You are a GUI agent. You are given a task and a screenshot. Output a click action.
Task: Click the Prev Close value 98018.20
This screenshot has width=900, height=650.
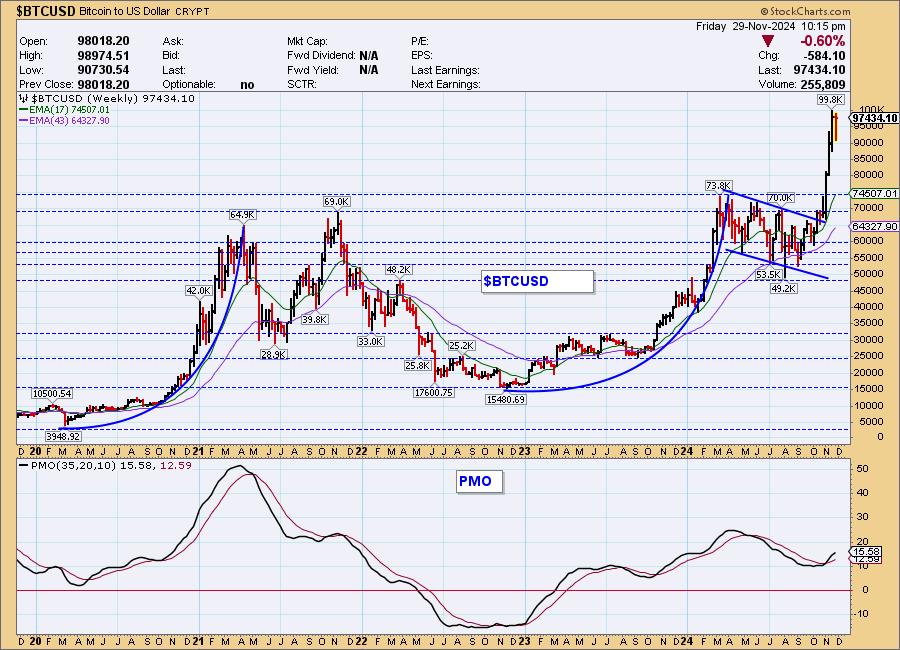point(103,84)
